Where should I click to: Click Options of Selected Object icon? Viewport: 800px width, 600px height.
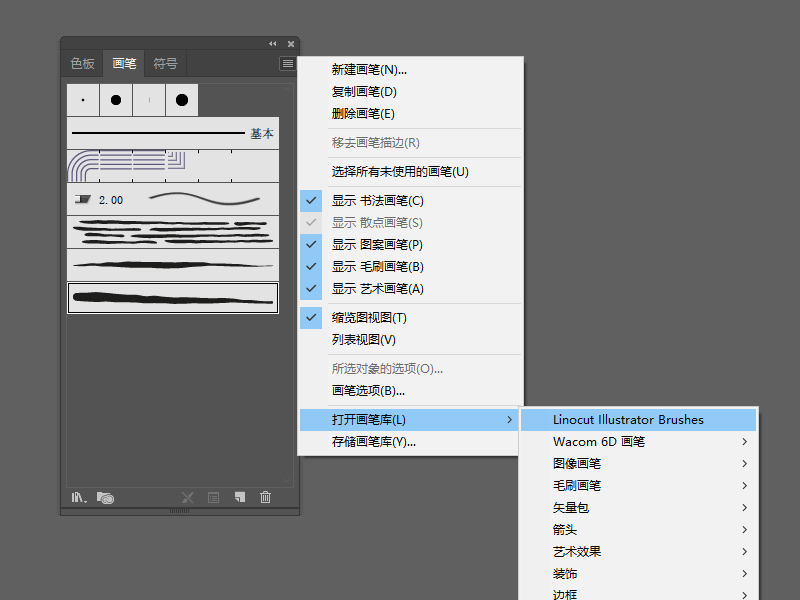tap(213, 497)
